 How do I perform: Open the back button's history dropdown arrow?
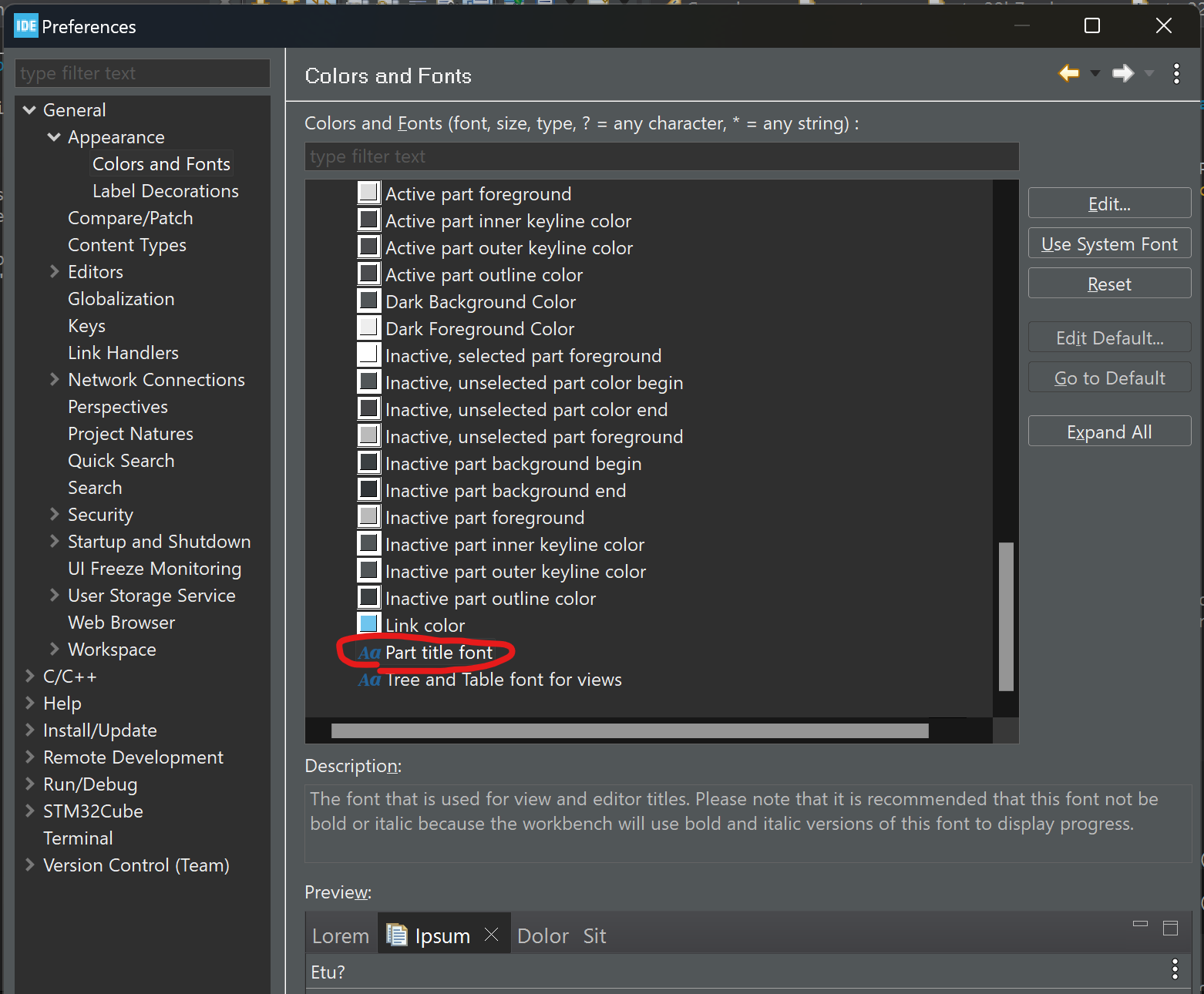pyautogui.click(x=1095, y=75)
